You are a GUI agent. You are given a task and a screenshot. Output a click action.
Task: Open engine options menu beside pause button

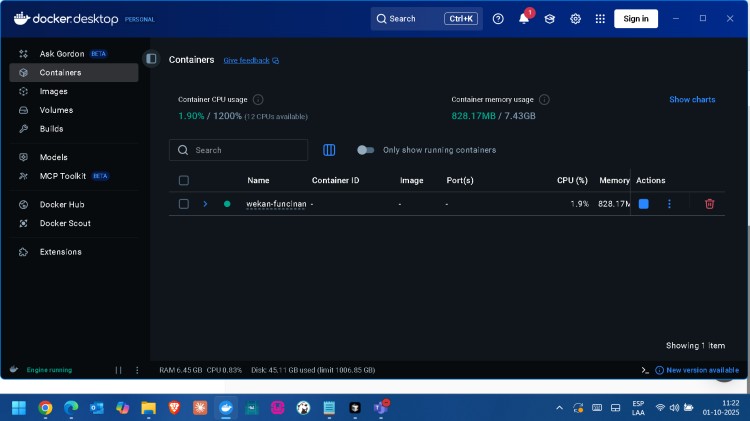pos(137,370)
